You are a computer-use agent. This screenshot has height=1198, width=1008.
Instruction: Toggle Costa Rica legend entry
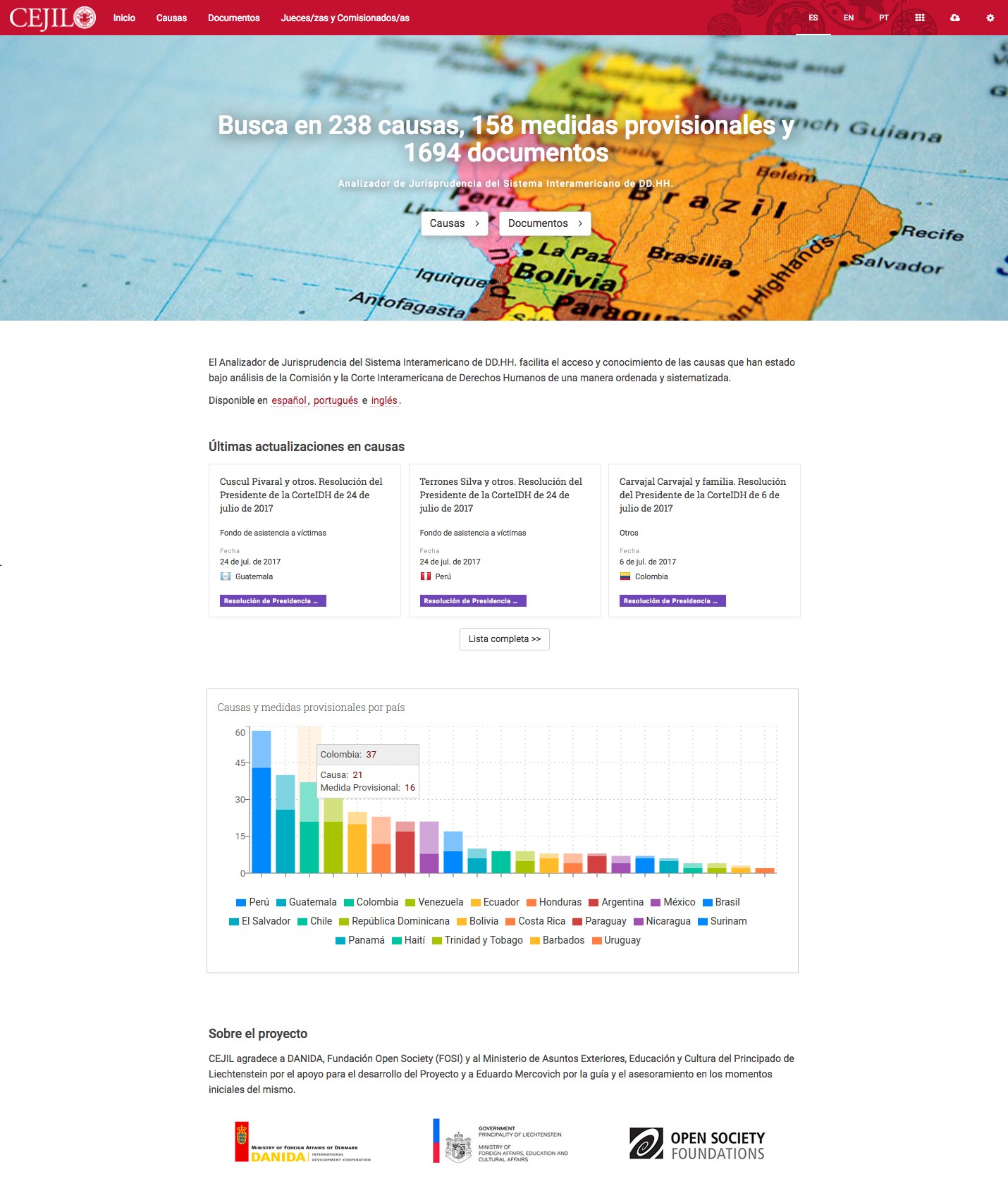[x=535, y=921]
